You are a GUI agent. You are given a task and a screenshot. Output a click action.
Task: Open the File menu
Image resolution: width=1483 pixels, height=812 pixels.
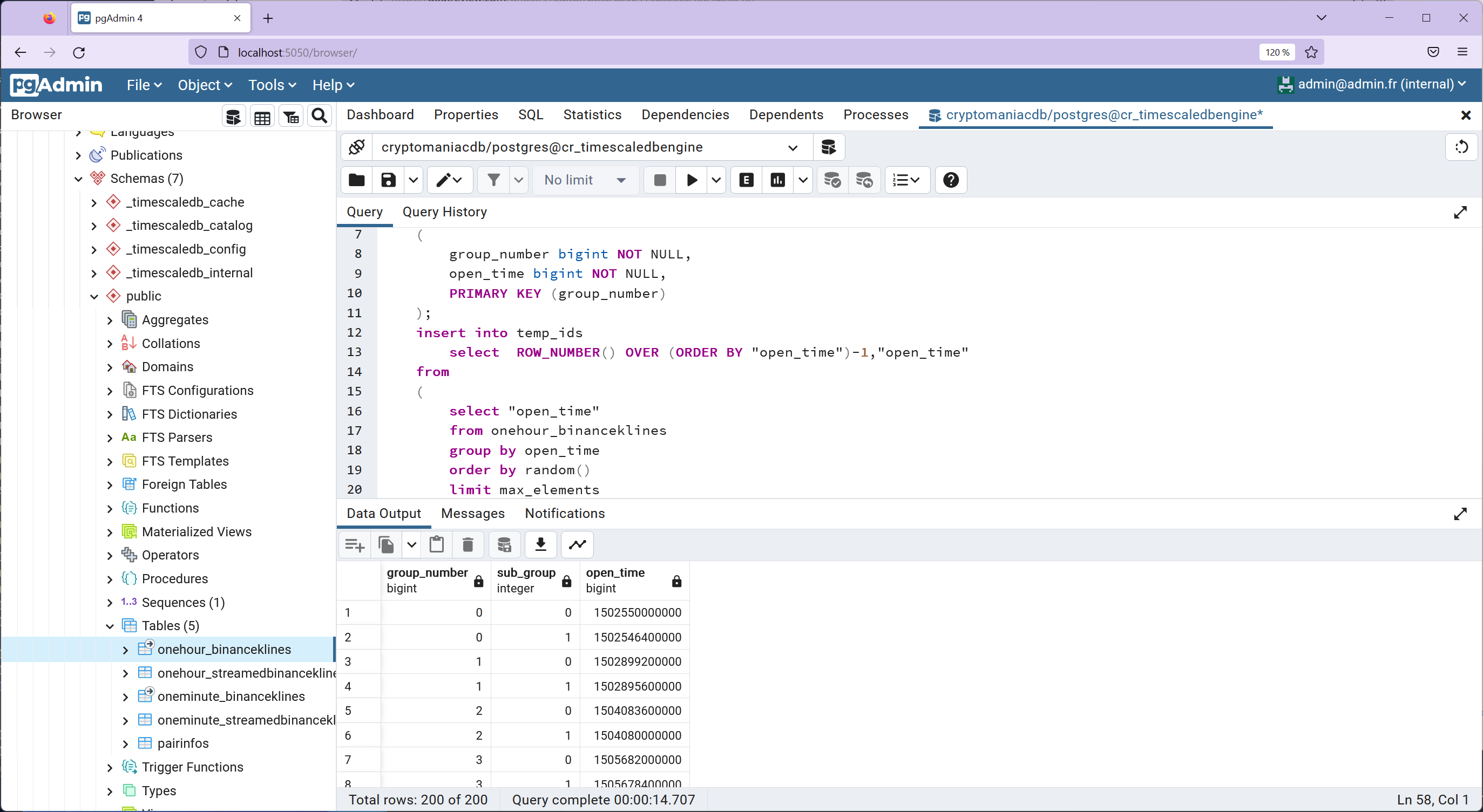coord(144,85)
